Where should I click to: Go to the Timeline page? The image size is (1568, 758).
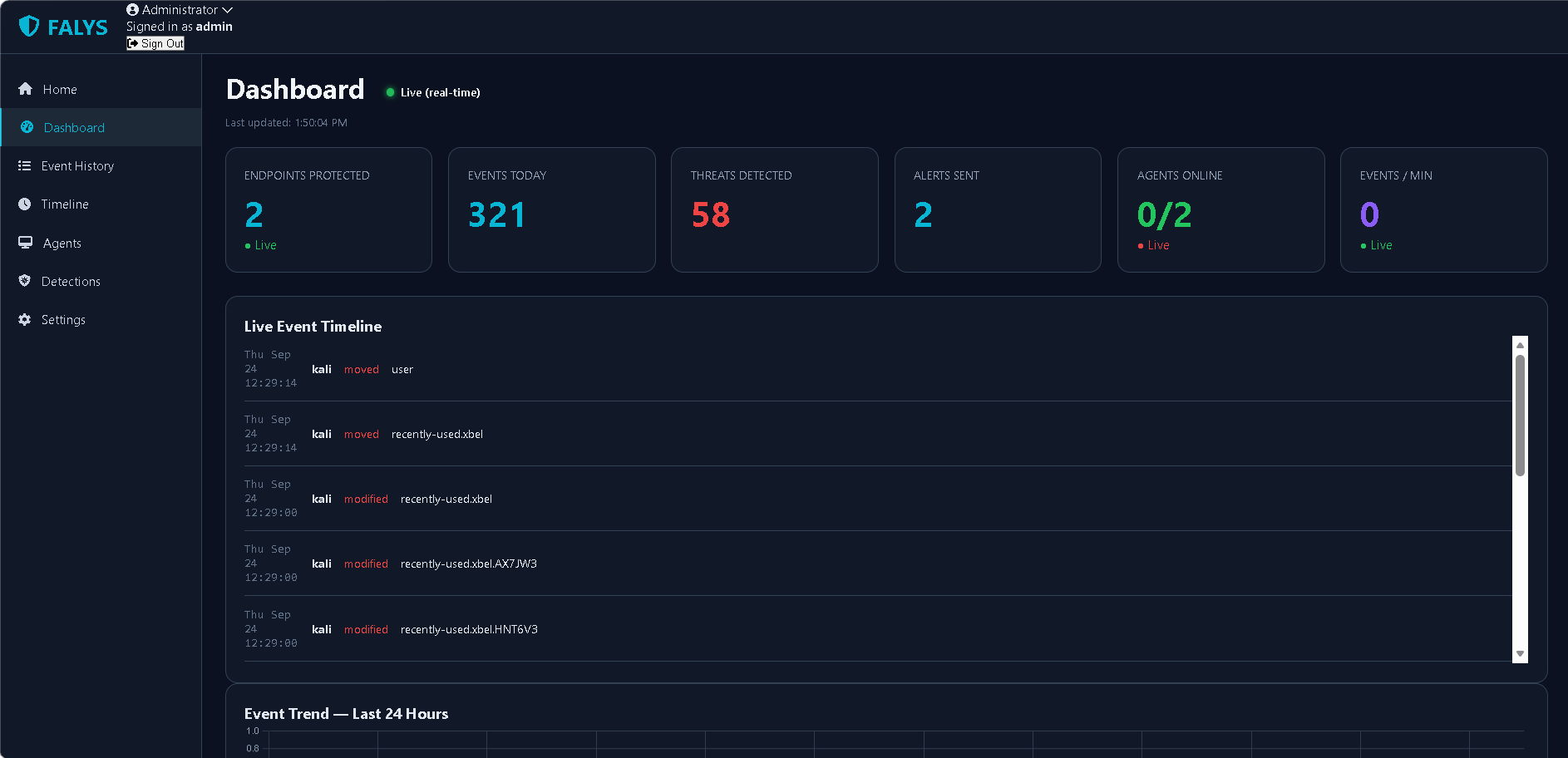pyautogui.click(x=101, y=204)
